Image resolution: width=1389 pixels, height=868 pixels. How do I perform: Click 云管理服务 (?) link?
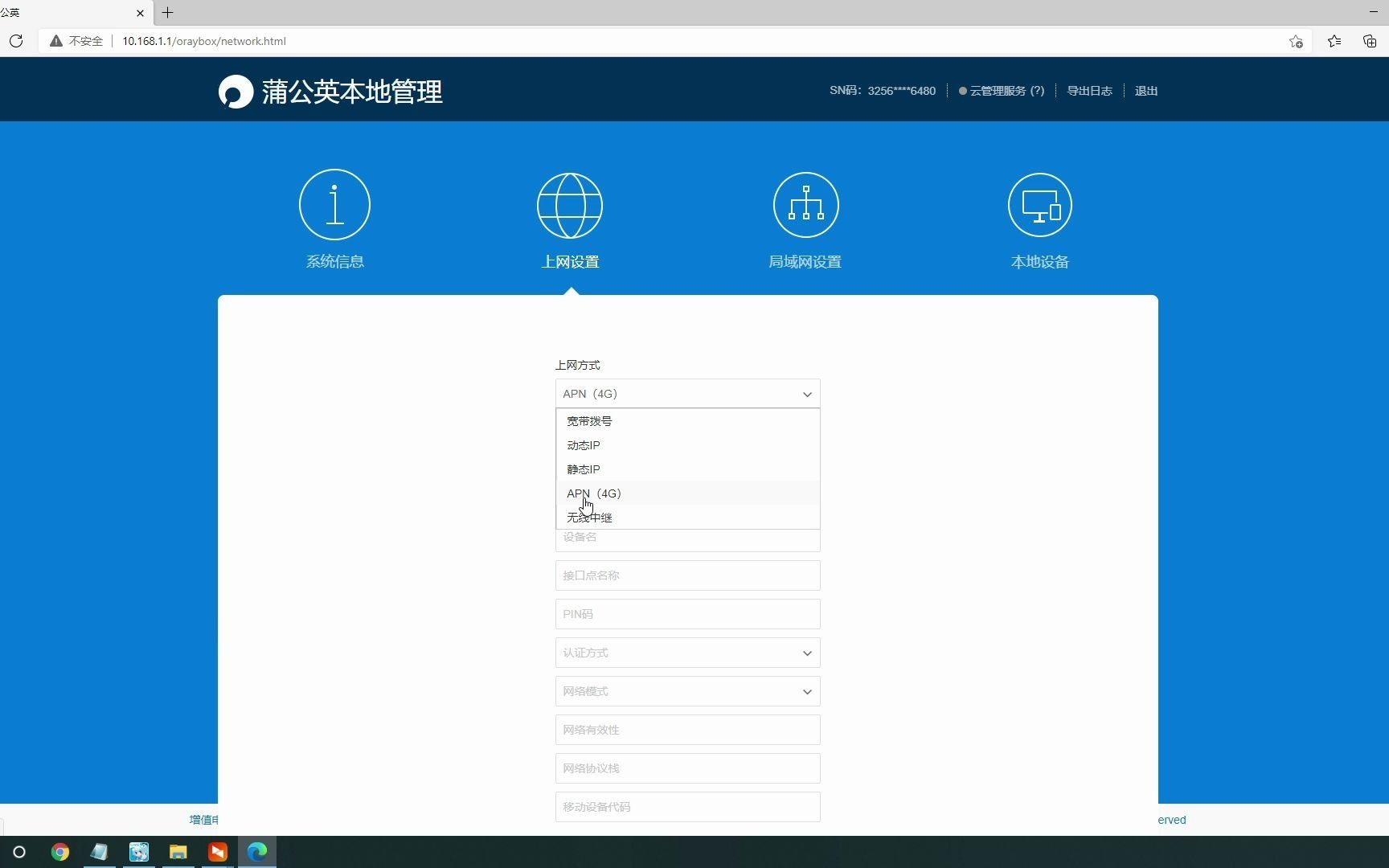pyautogui.click(x=1006, y=91)
